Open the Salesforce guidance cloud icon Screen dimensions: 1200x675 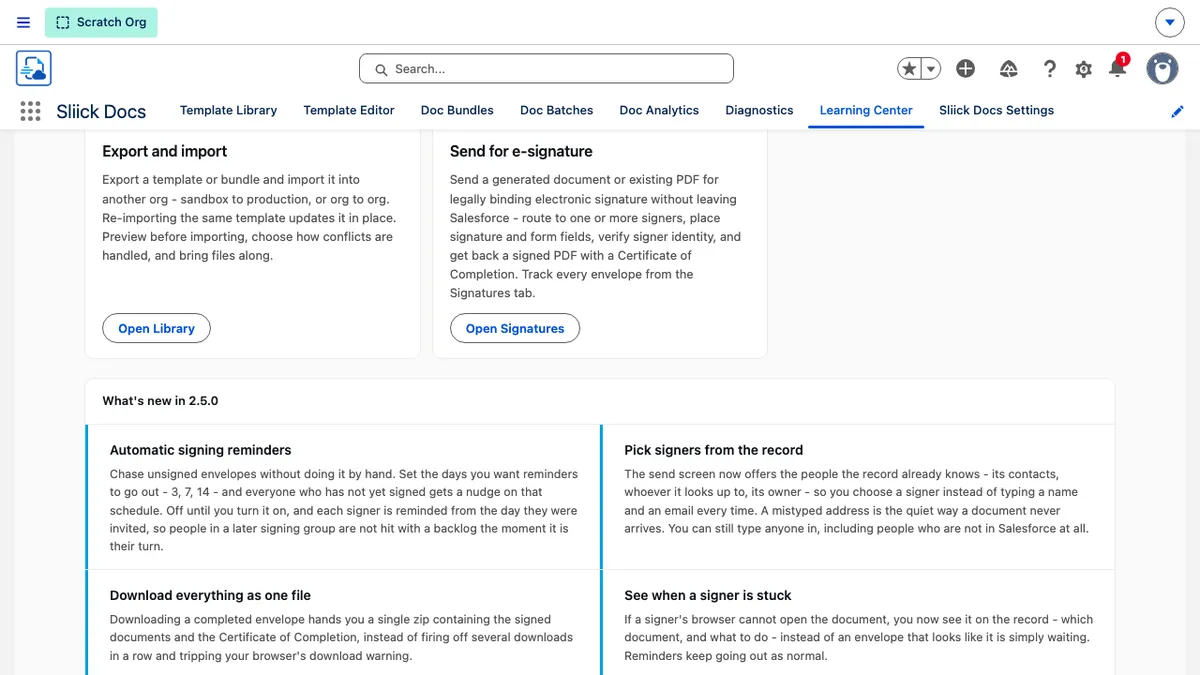coord(1008,69)
